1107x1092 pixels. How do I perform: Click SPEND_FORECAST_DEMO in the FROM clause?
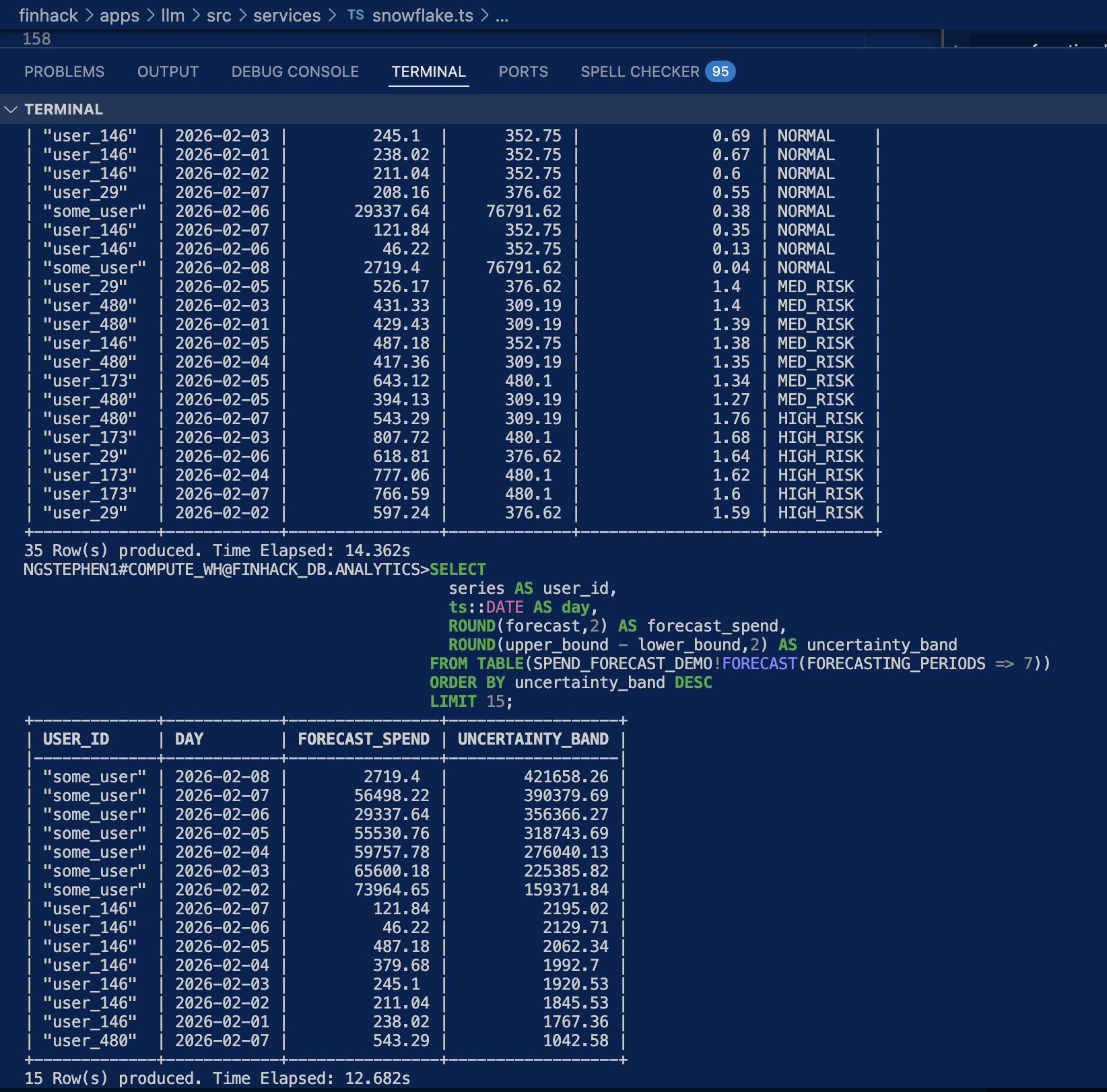622,664
